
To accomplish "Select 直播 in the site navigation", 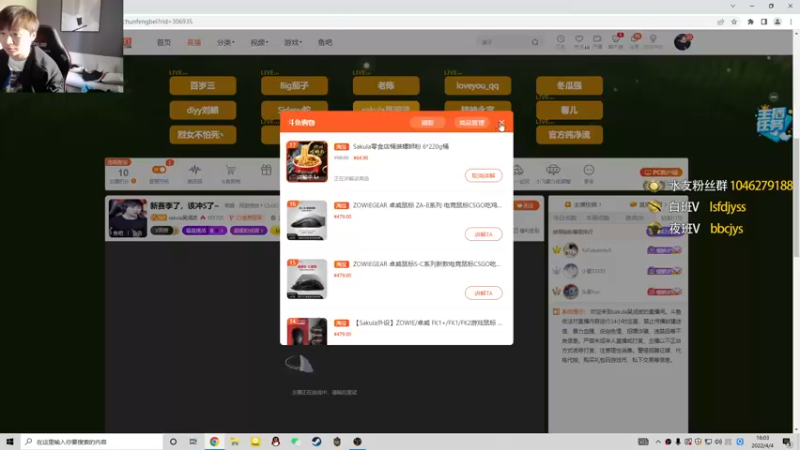I will click(x=194, y=42).
